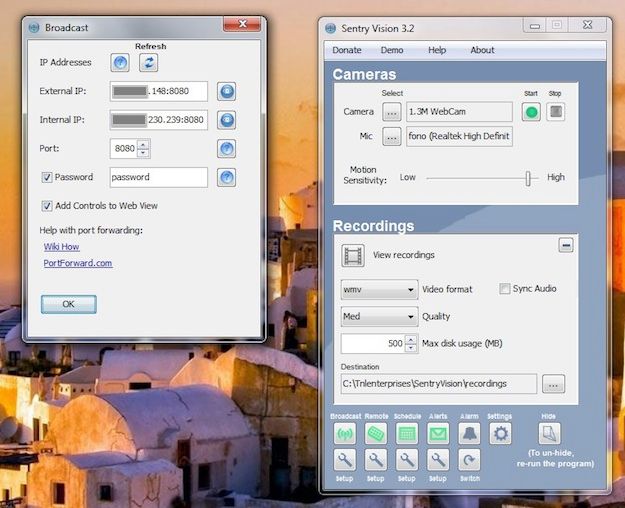Viewport: 625px width, 508px height.
Task: Collapse the Recordings panel
Action: click(566, 244)
